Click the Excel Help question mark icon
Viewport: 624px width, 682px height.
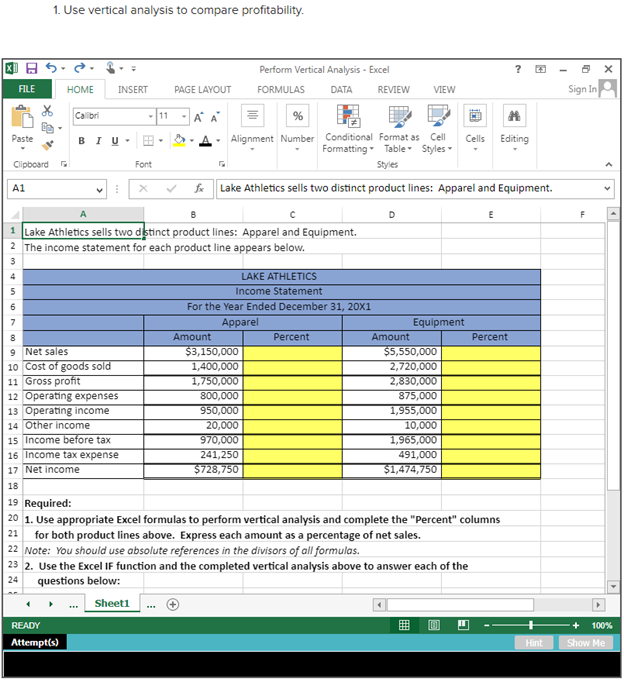point(517,69)
